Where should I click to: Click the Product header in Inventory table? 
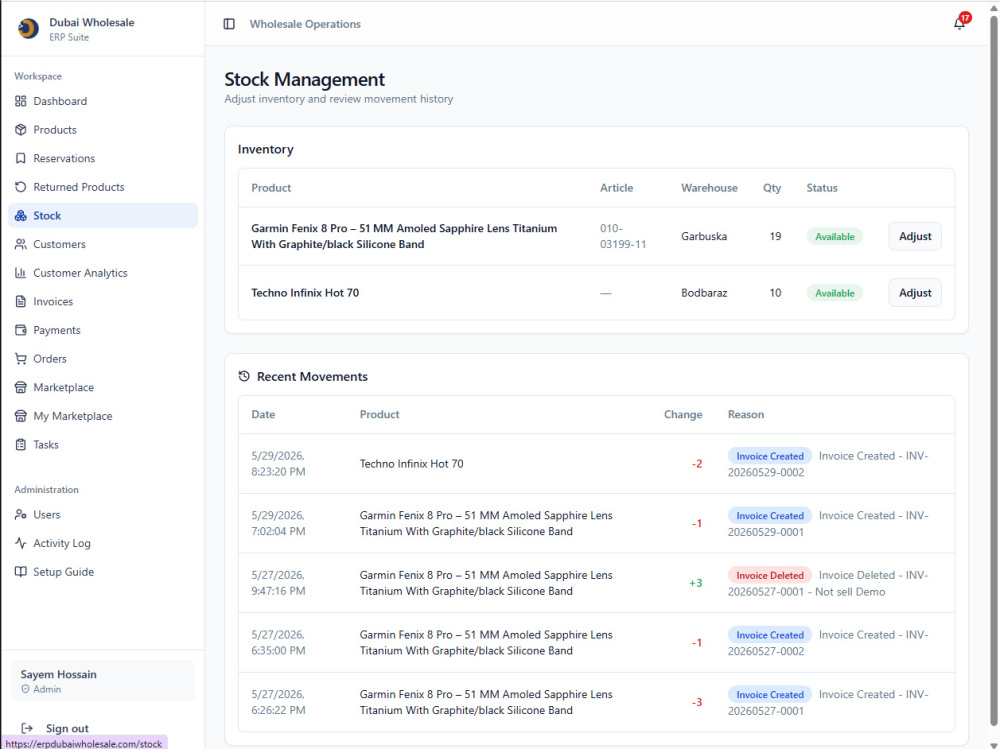(x=271, y=188)
